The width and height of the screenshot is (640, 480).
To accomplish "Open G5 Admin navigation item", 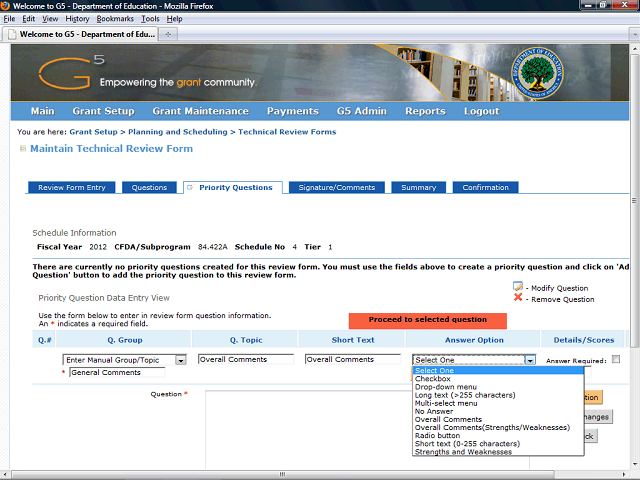I will pos(362,111).
